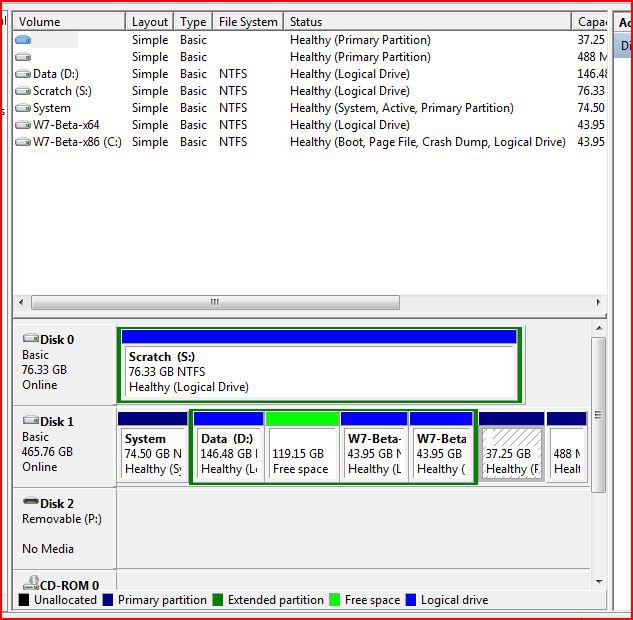Click up arrow of disk pane scrollbar

tap(599, 328)
